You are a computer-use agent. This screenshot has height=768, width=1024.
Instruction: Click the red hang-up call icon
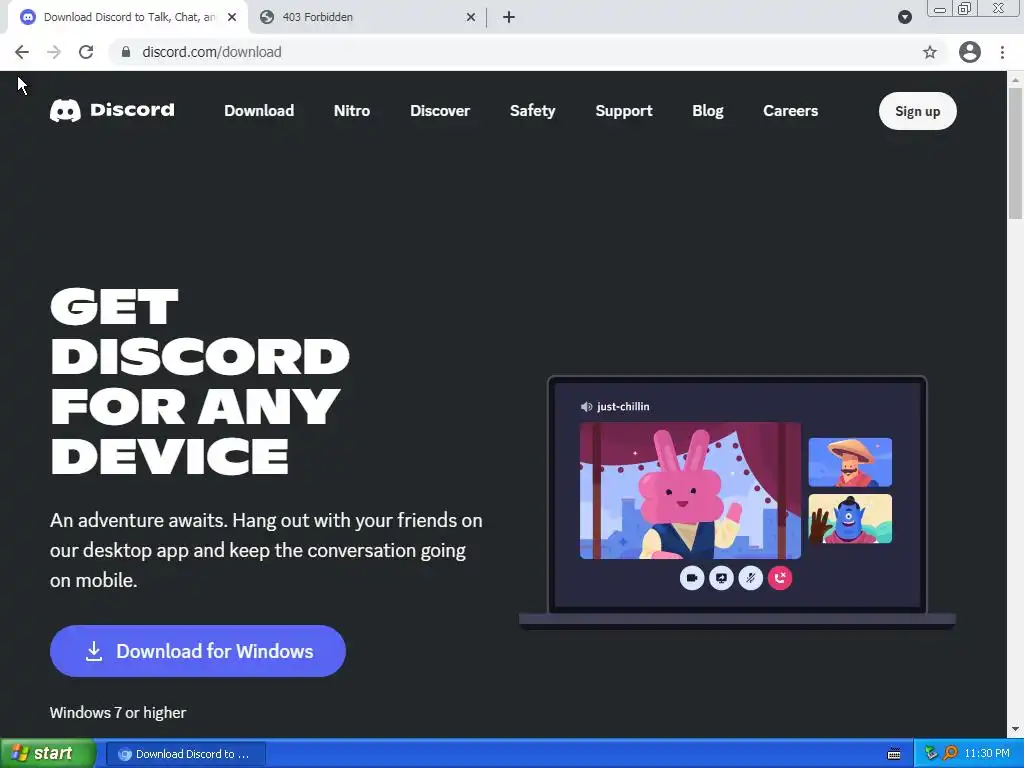coord(780,578)
